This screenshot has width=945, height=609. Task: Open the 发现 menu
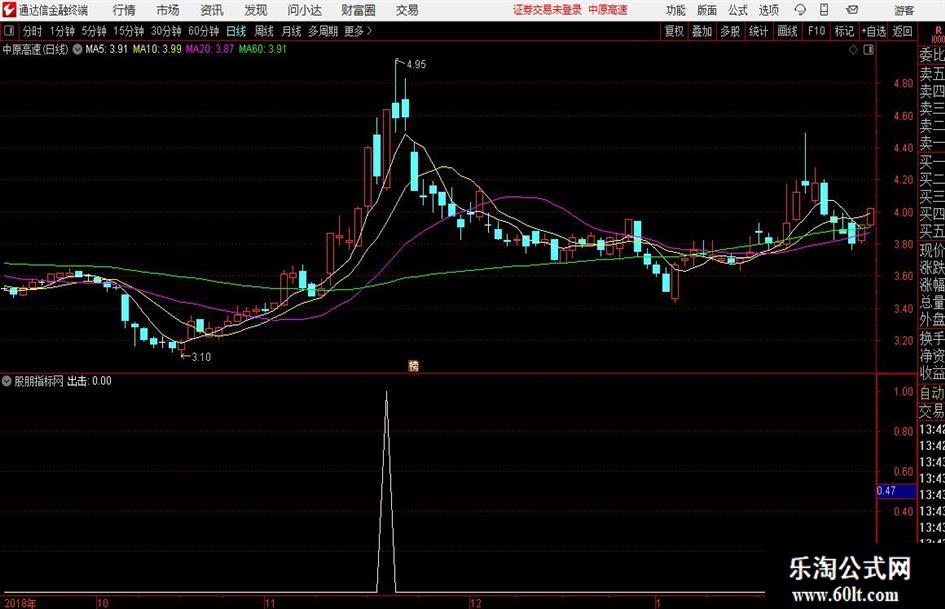[256, 10]
